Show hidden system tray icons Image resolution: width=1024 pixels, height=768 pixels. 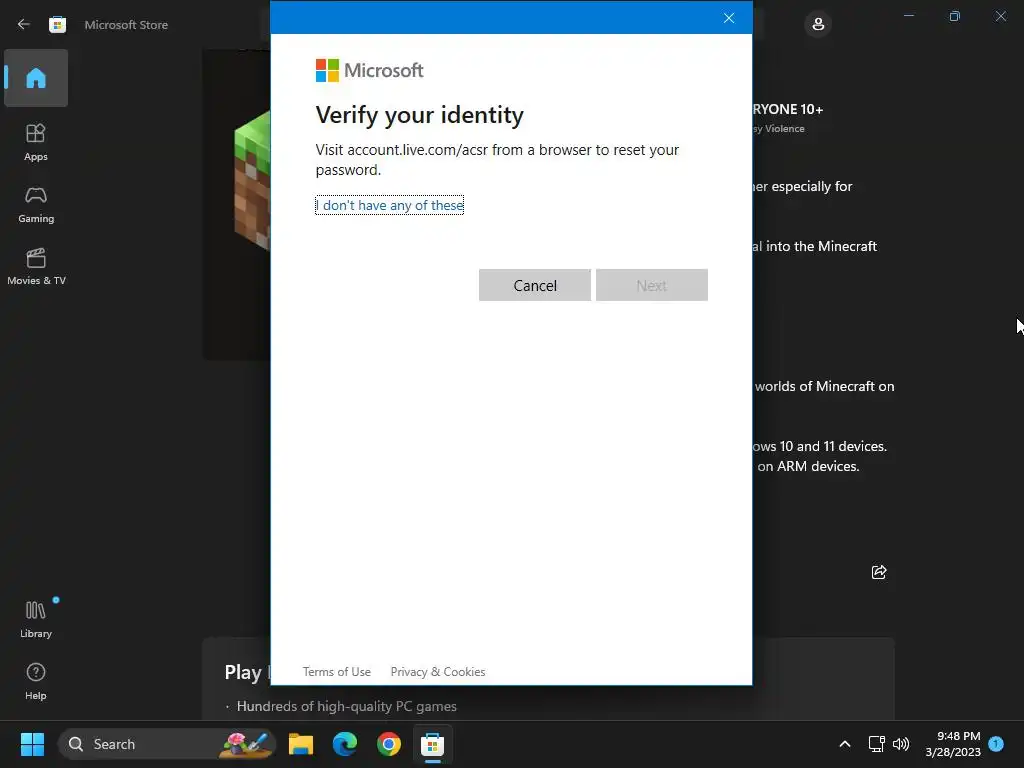(844, 744)
